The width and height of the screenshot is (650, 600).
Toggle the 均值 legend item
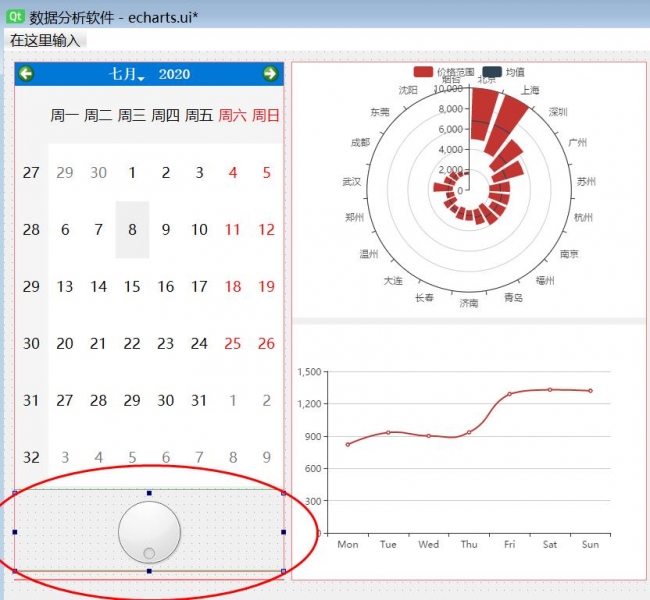pos(503,72)
